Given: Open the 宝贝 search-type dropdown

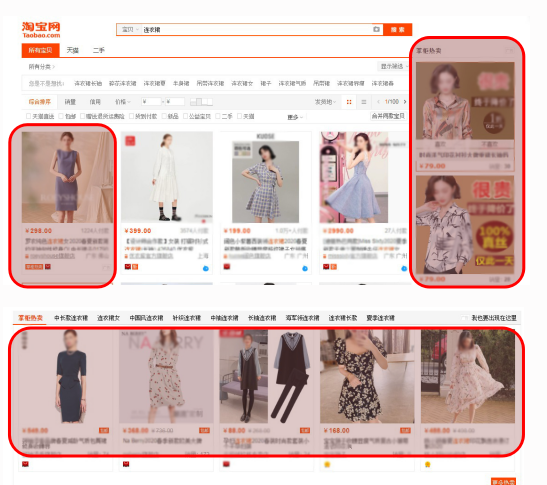Looking at the screenshot, I should (x=130, y=30).
